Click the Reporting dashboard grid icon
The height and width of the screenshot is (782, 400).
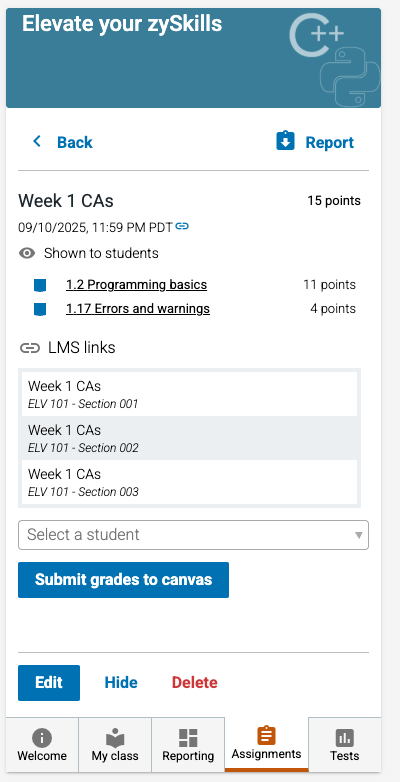pos(188,738)
